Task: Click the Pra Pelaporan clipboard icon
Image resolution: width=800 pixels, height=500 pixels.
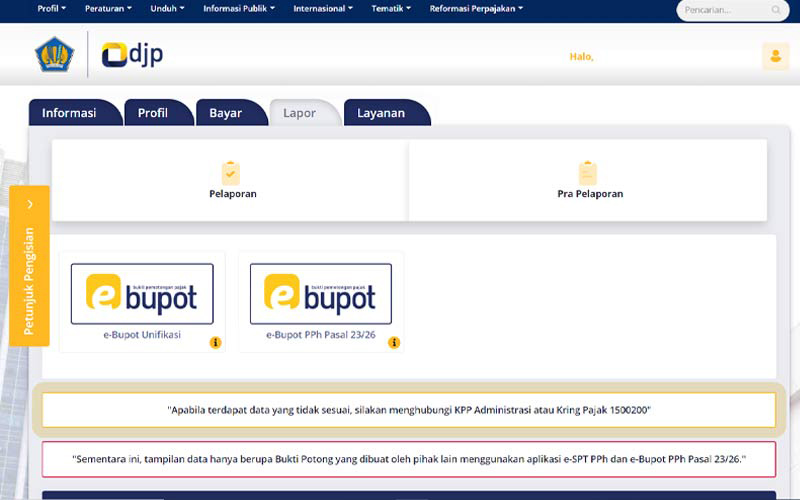Action: [588, 173]
